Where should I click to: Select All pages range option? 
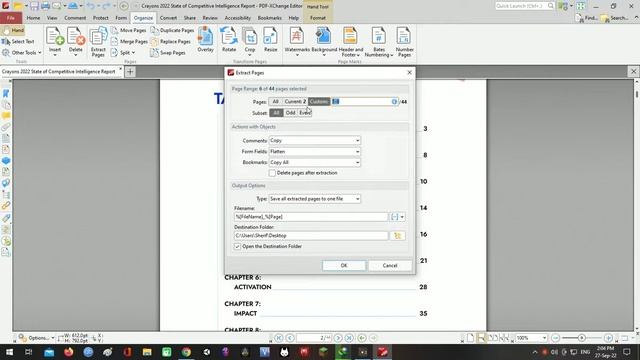point(276,102)
